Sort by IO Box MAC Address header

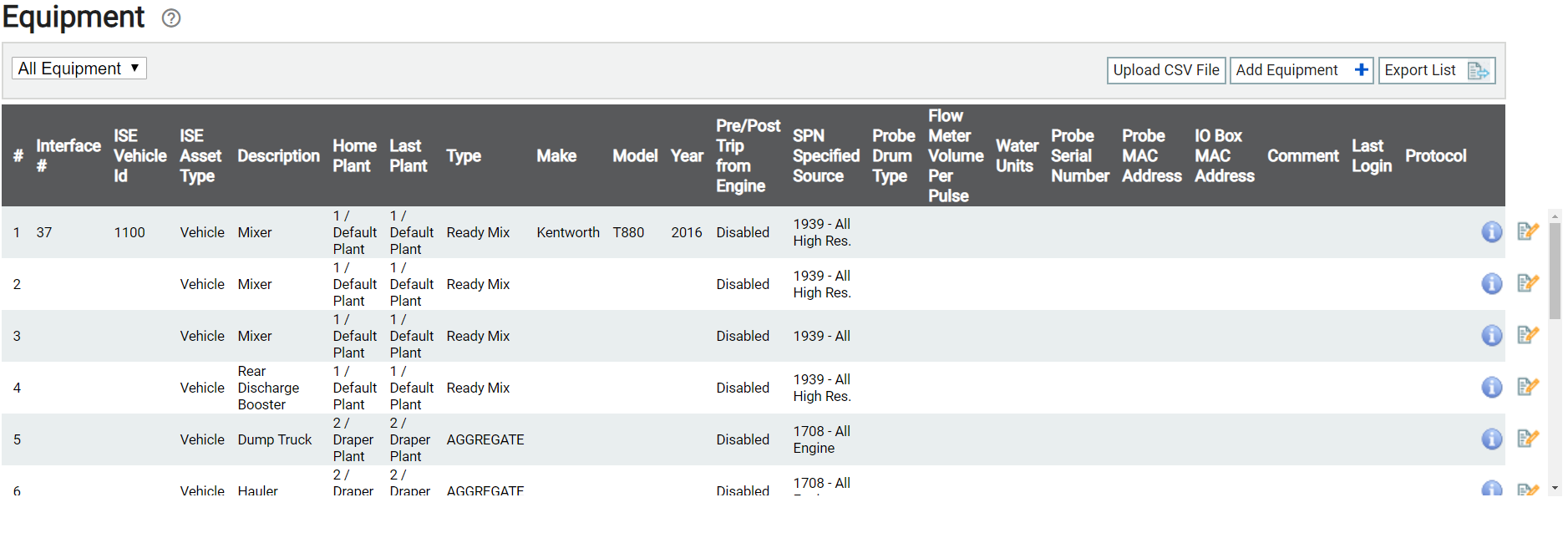pos(1225,156)
